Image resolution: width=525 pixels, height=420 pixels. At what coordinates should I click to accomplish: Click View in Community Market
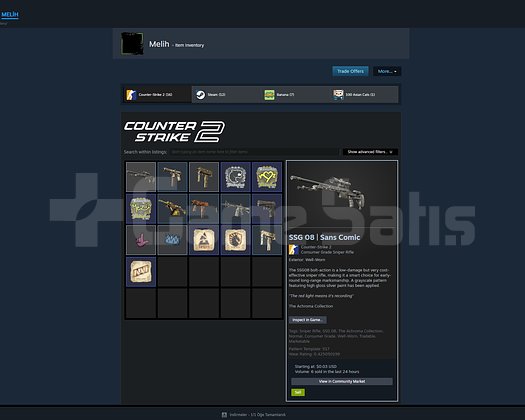(342, 381)
